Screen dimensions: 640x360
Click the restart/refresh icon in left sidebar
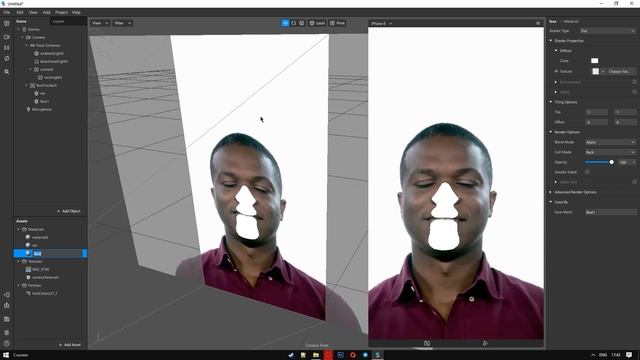tap(7, 59)
